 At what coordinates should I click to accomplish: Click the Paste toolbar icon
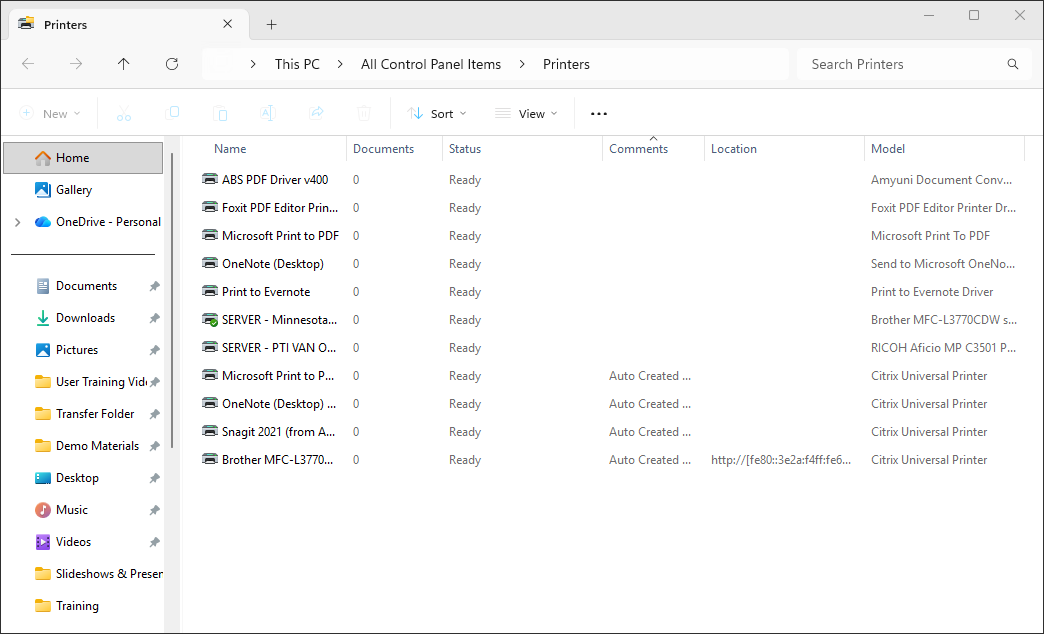[220, 114]
